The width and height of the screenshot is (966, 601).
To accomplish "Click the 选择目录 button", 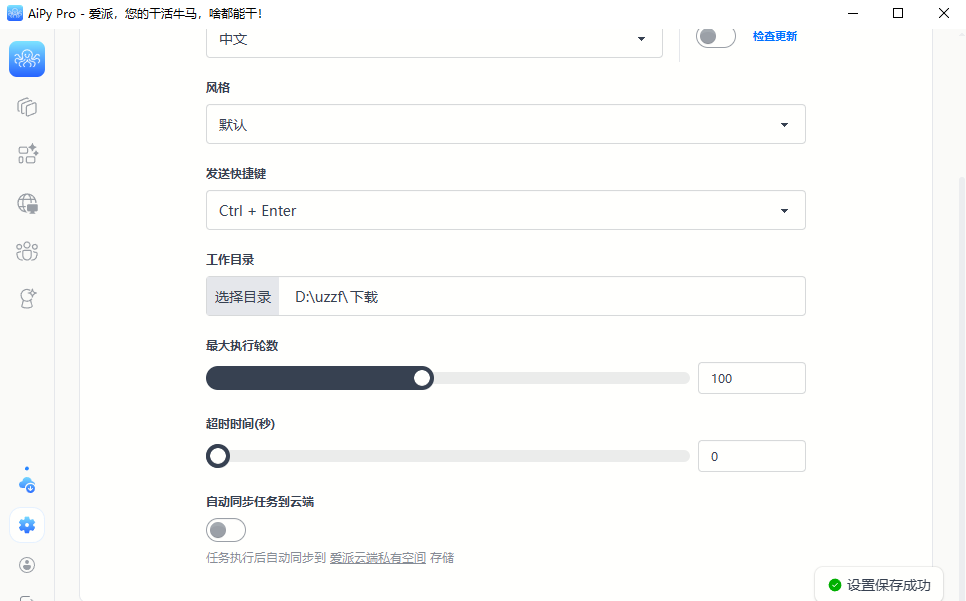I will point(242,296).
